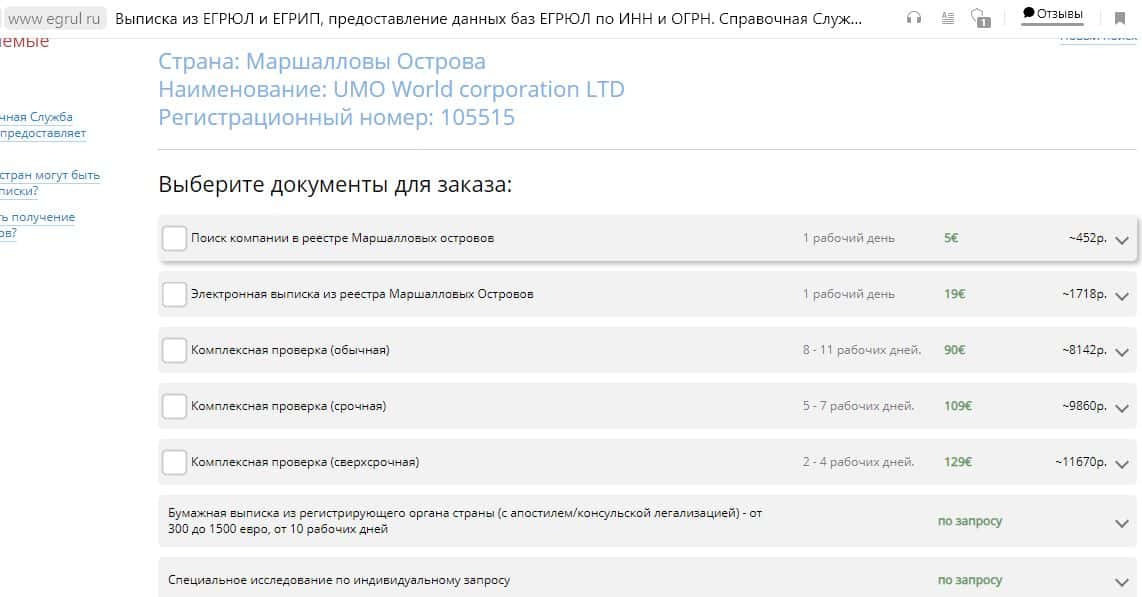This screenshot has width=1142, height=597.
Task: Click the 109€ price
Action: point(958,406)
